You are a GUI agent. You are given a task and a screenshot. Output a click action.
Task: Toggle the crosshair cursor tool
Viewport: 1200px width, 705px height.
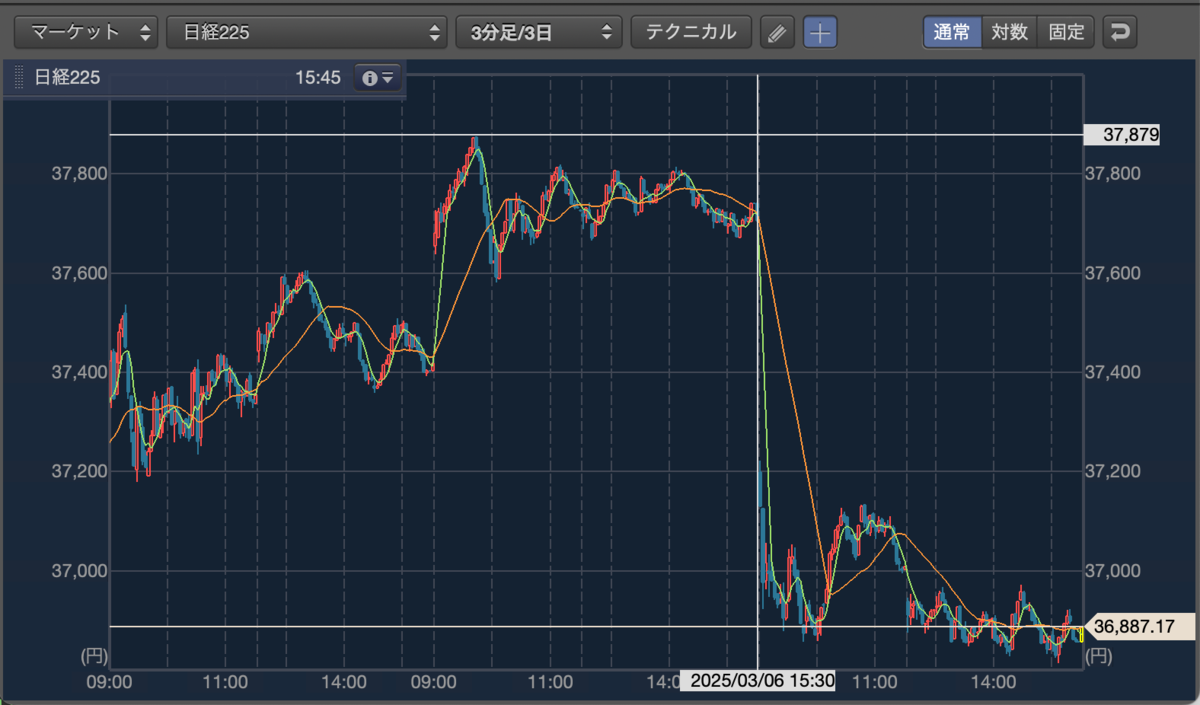point(820,32)
